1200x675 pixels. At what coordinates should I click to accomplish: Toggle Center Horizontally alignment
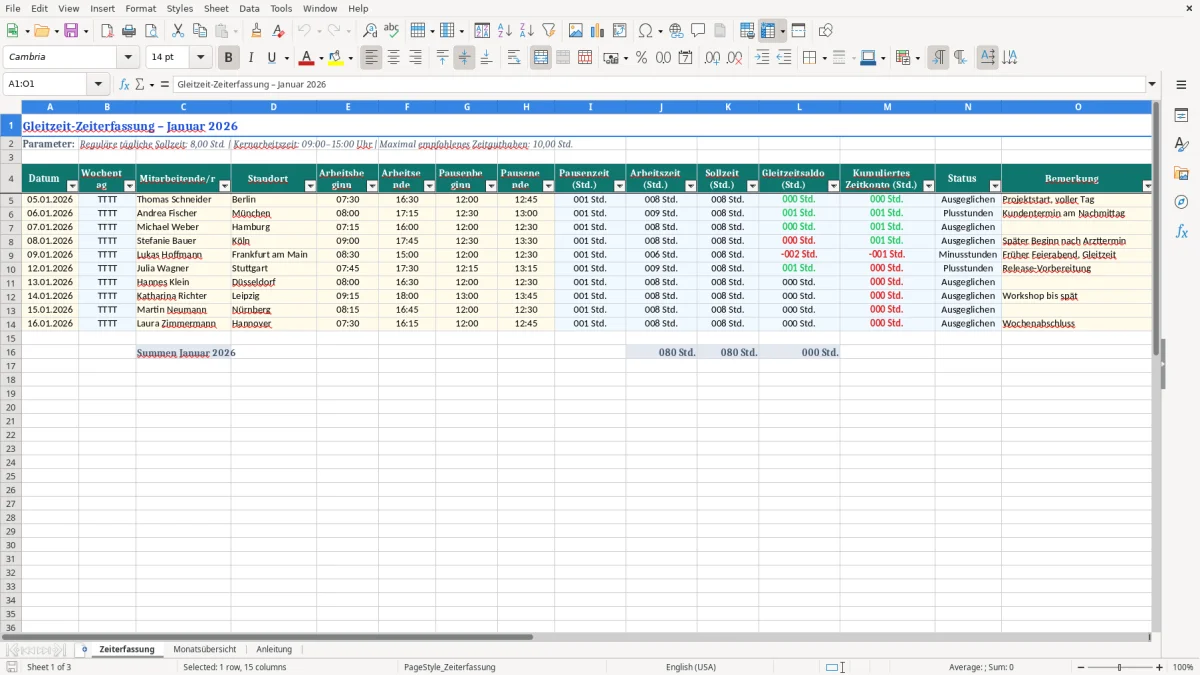click(x=394, y=58)
